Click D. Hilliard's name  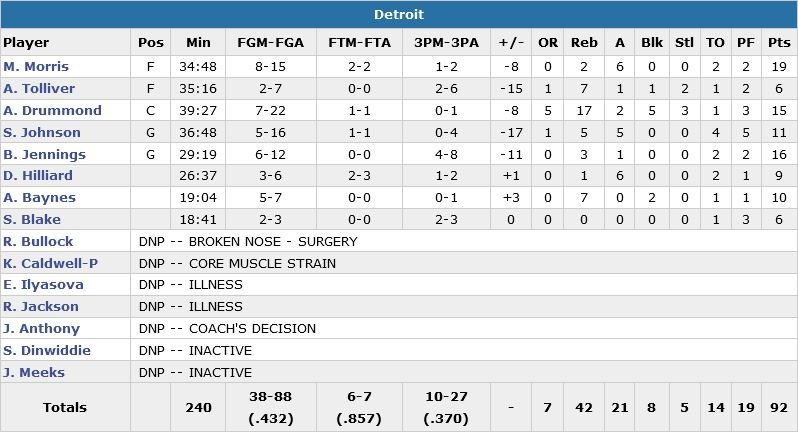38,176
